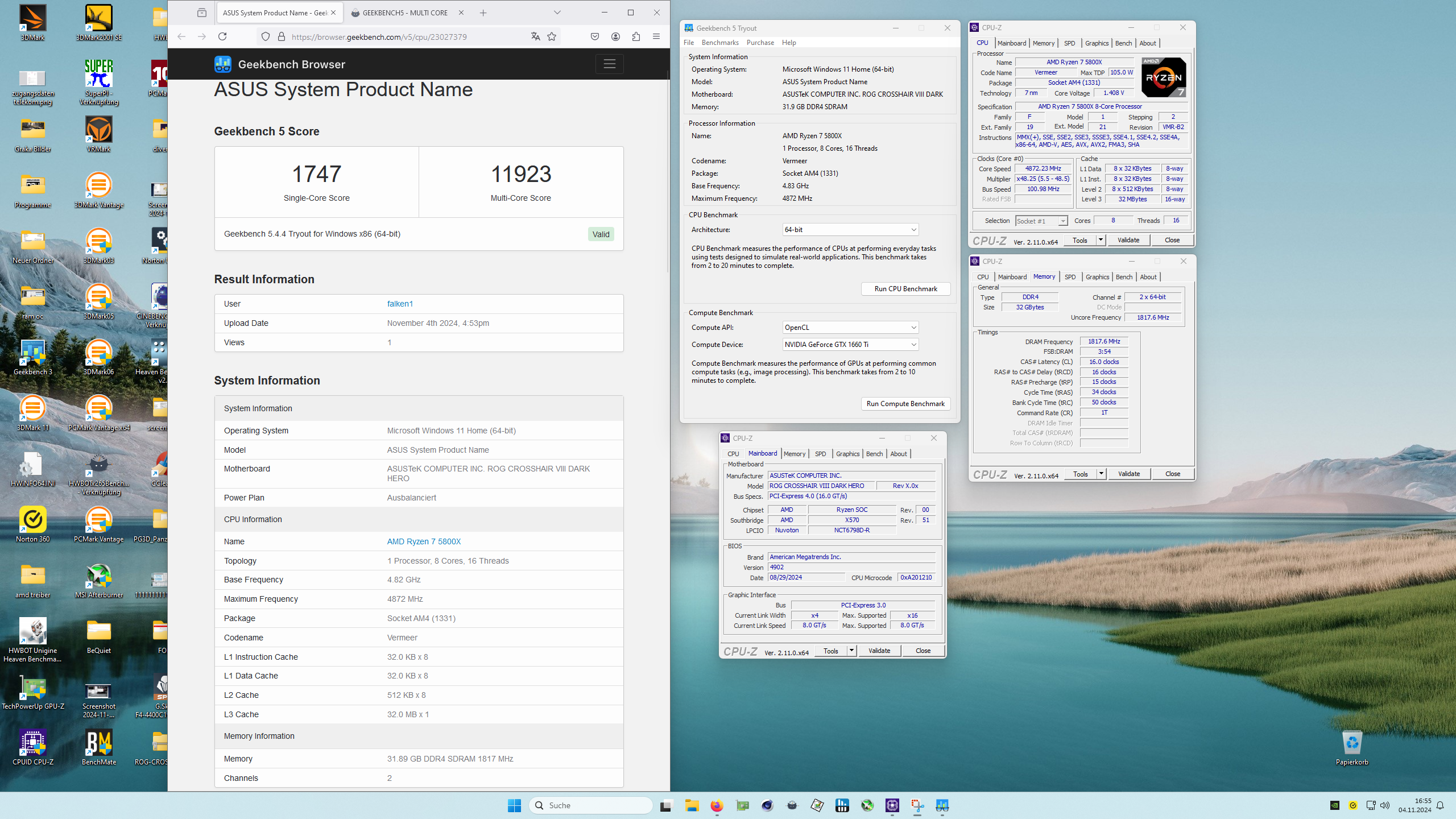
Task: Expand Tools arrow in CPU-Z Mainboard window
Action: (x=852, y=650)
